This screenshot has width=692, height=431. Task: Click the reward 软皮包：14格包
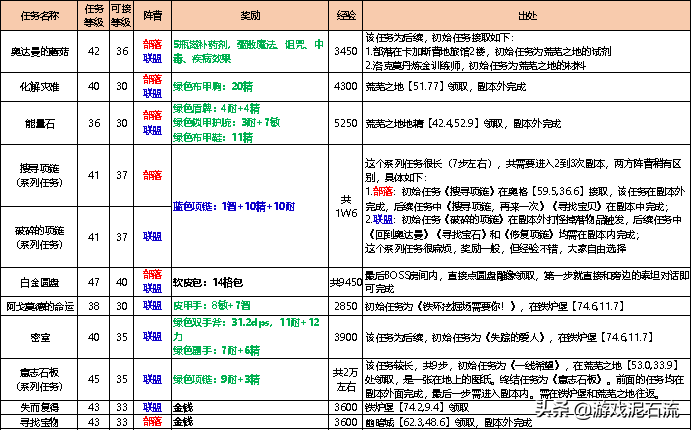pyautogui.click(x=208, y=282)
